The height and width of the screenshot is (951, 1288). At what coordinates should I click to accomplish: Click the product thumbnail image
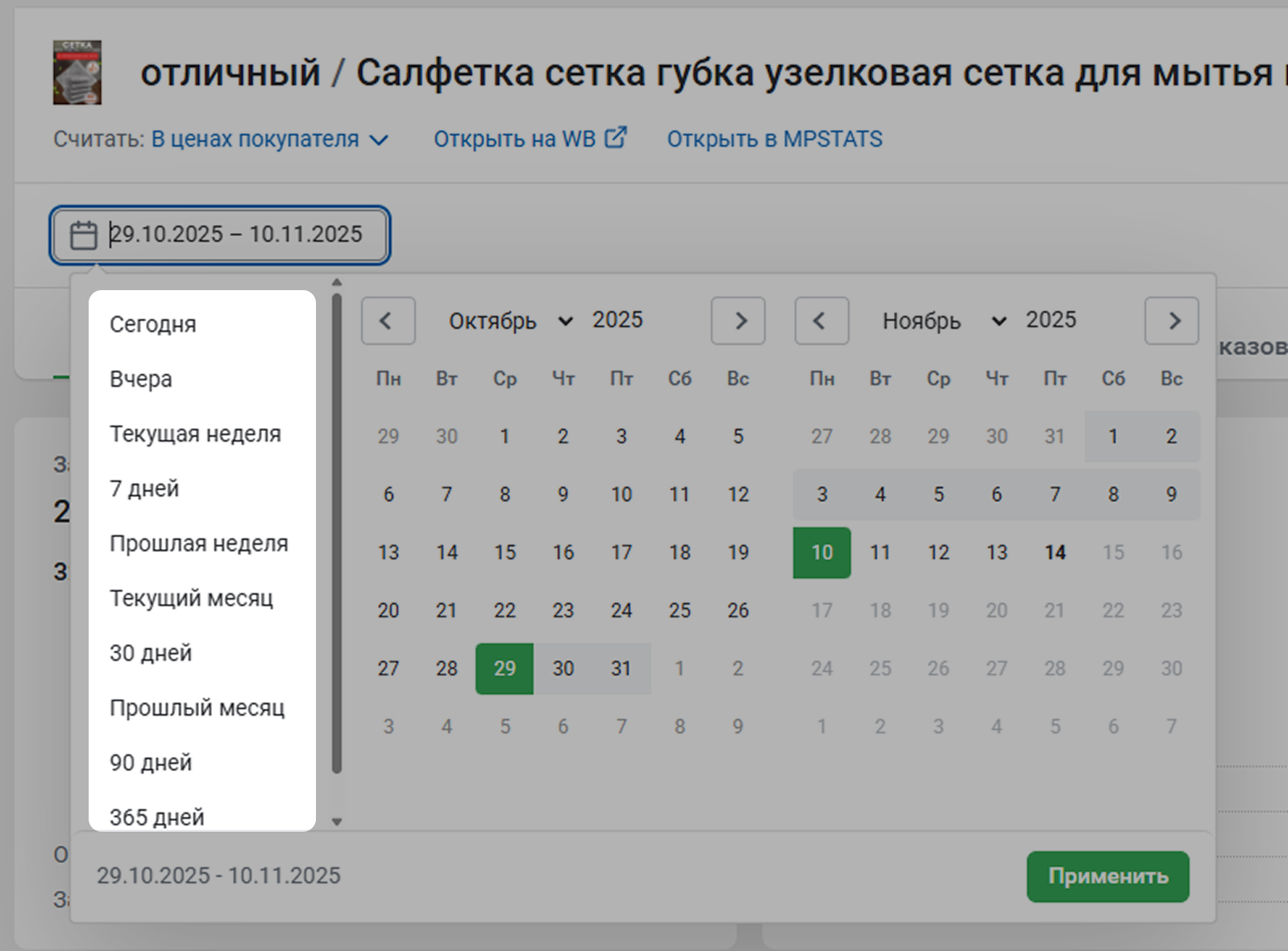click(77, 73)
